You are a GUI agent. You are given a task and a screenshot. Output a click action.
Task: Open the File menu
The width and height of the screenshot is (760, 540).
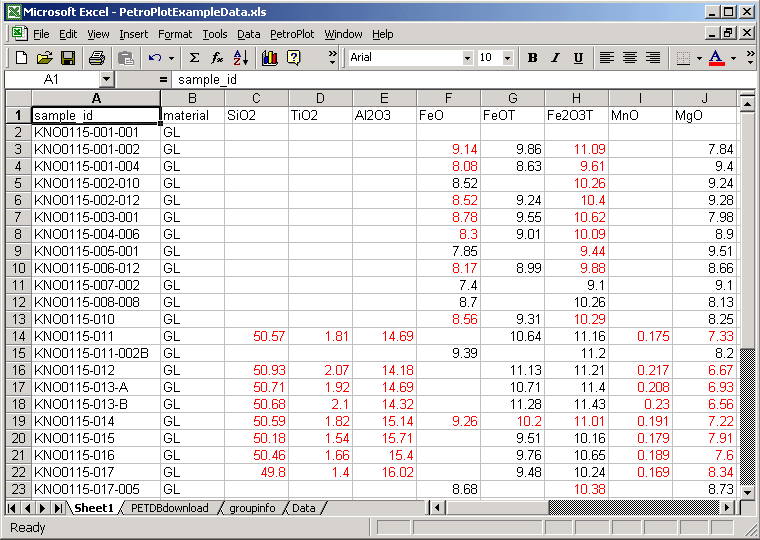[41, 34]
